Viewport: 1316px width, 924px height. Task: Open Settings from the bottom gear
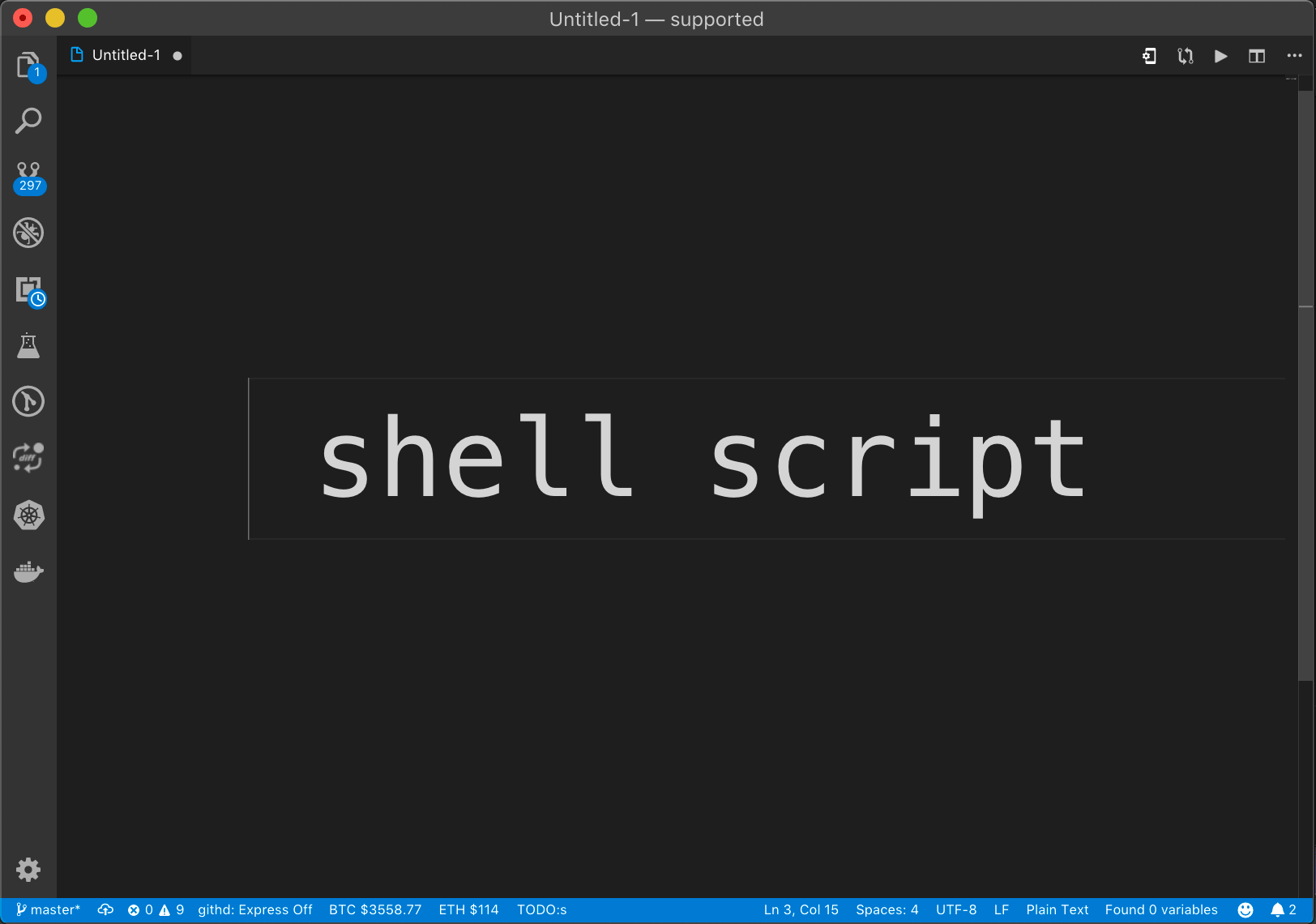tap(28, 869)
